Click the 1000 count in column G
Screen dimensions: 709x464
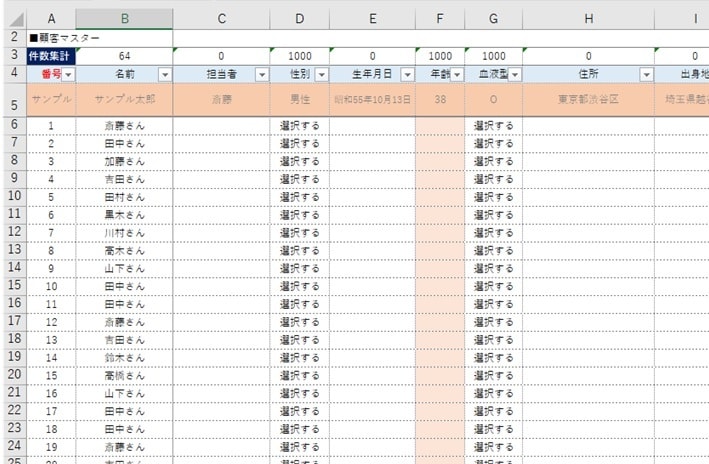(493, 56)
